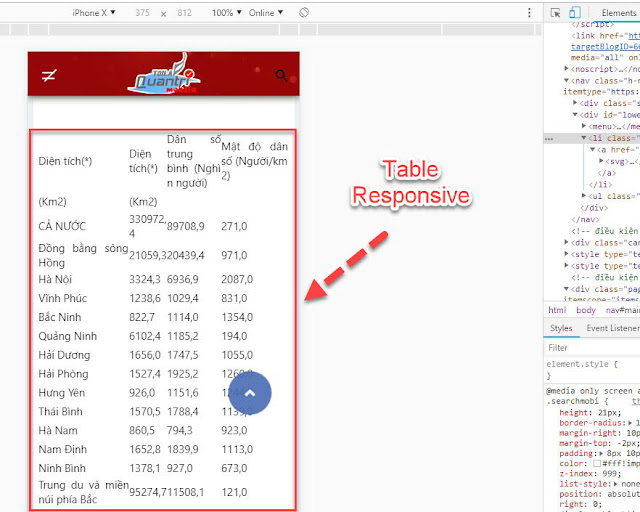Switch to the Styles tab
The width and height of the screenshot is (640, 512).
[x=561, y=328]
